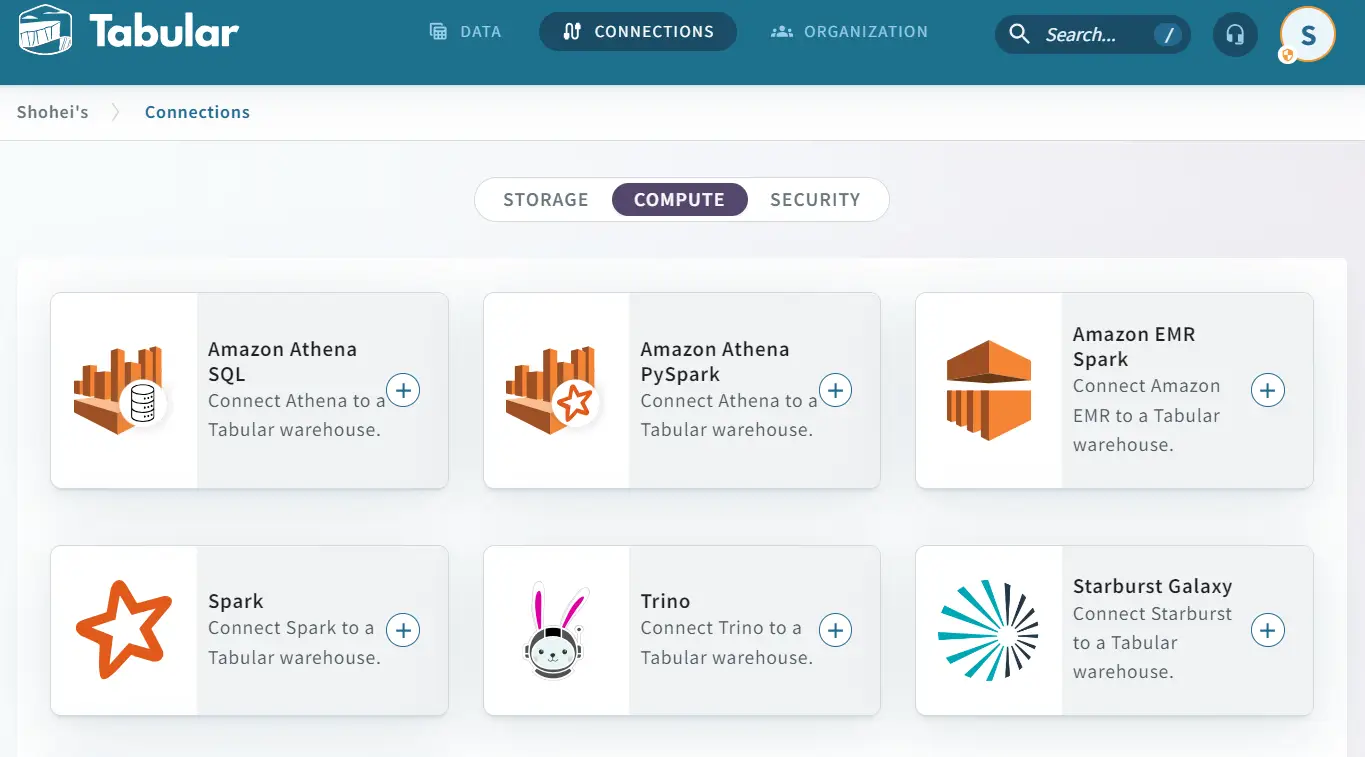Click the Starburst Galaxy title
1365x757 pixels.
(x=1152, y=586)
